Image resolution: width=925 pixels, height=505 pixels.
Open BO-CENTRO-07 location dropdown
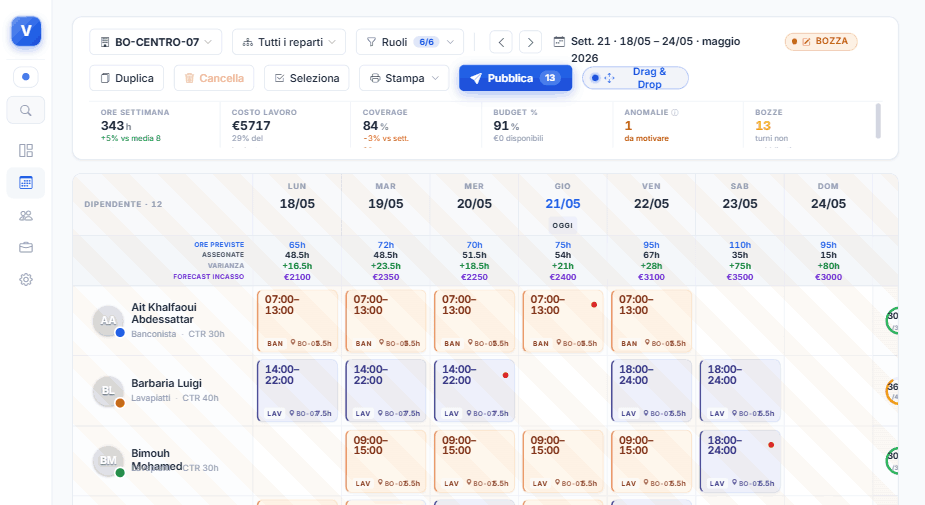[156, 42]
